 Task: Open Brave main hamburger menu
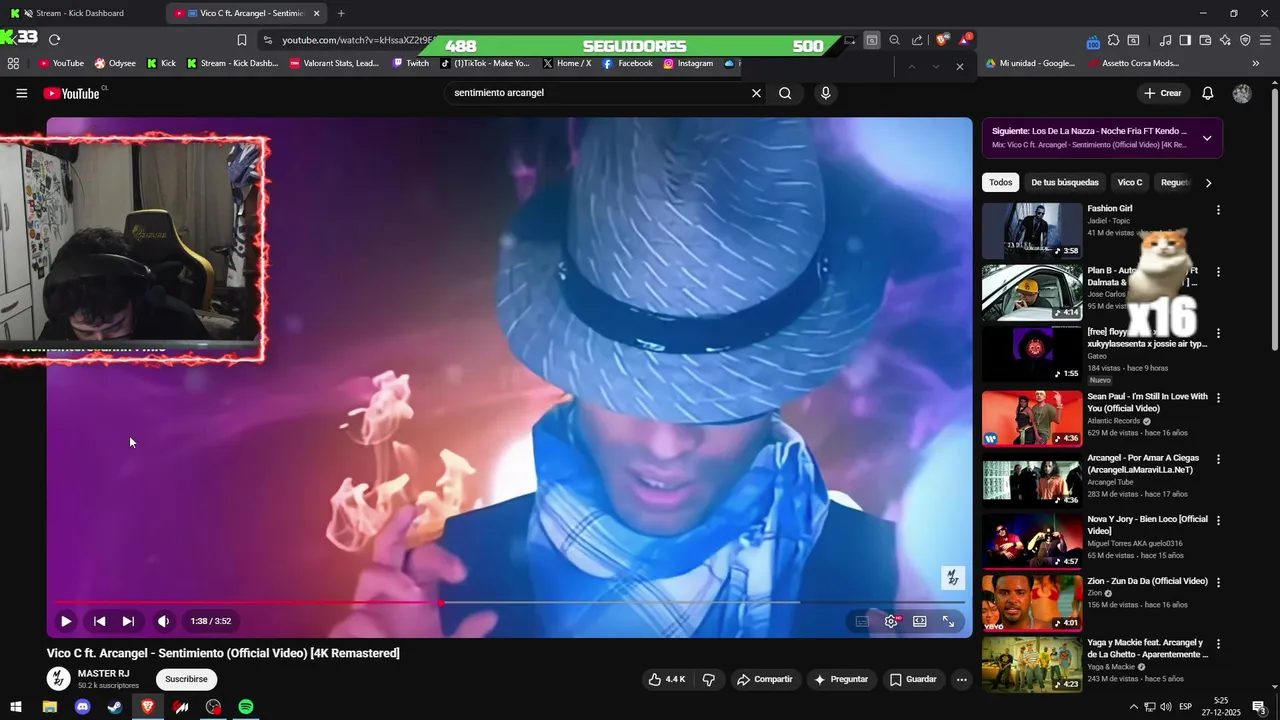(1265, 40)
